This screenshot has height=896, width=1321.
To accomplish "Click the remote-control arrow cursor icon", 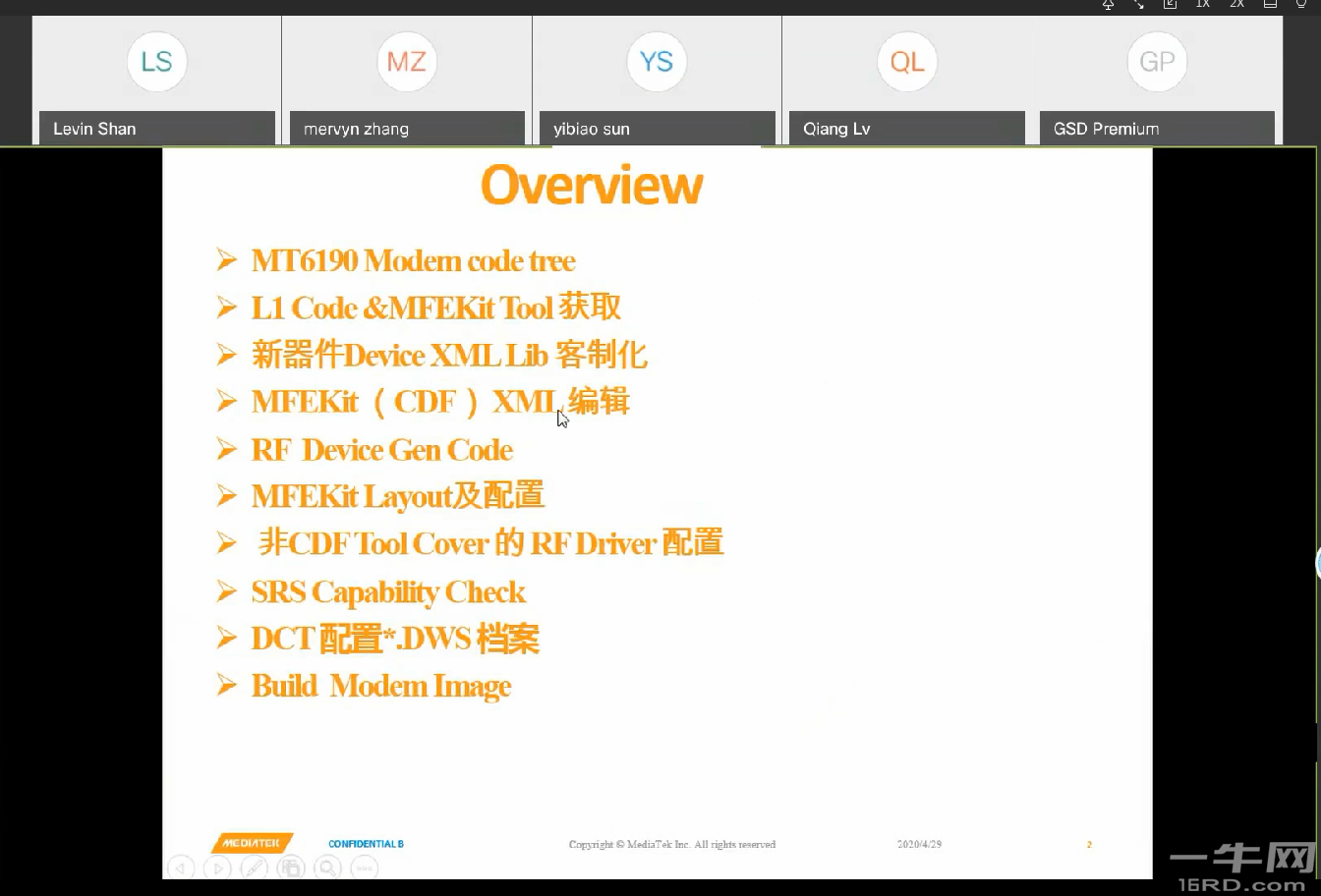I will click(x=1138, y=5).
